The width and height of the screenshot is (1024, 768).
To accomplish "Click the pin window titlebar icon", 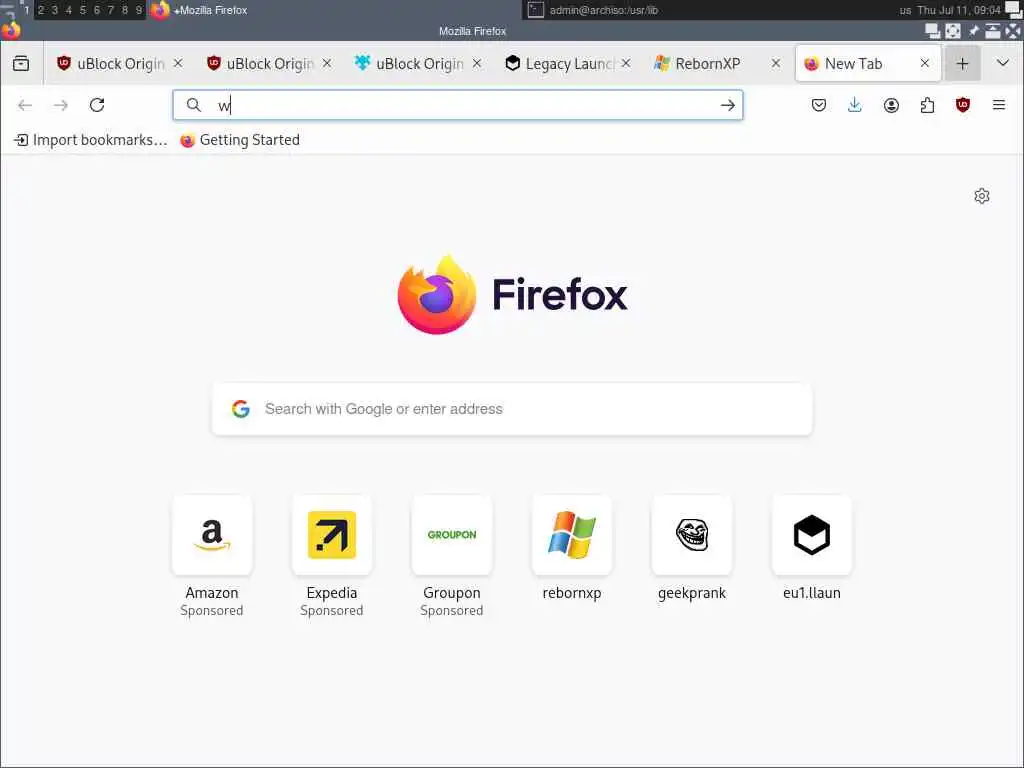I will pyautogui.click(x=974, y=31).
